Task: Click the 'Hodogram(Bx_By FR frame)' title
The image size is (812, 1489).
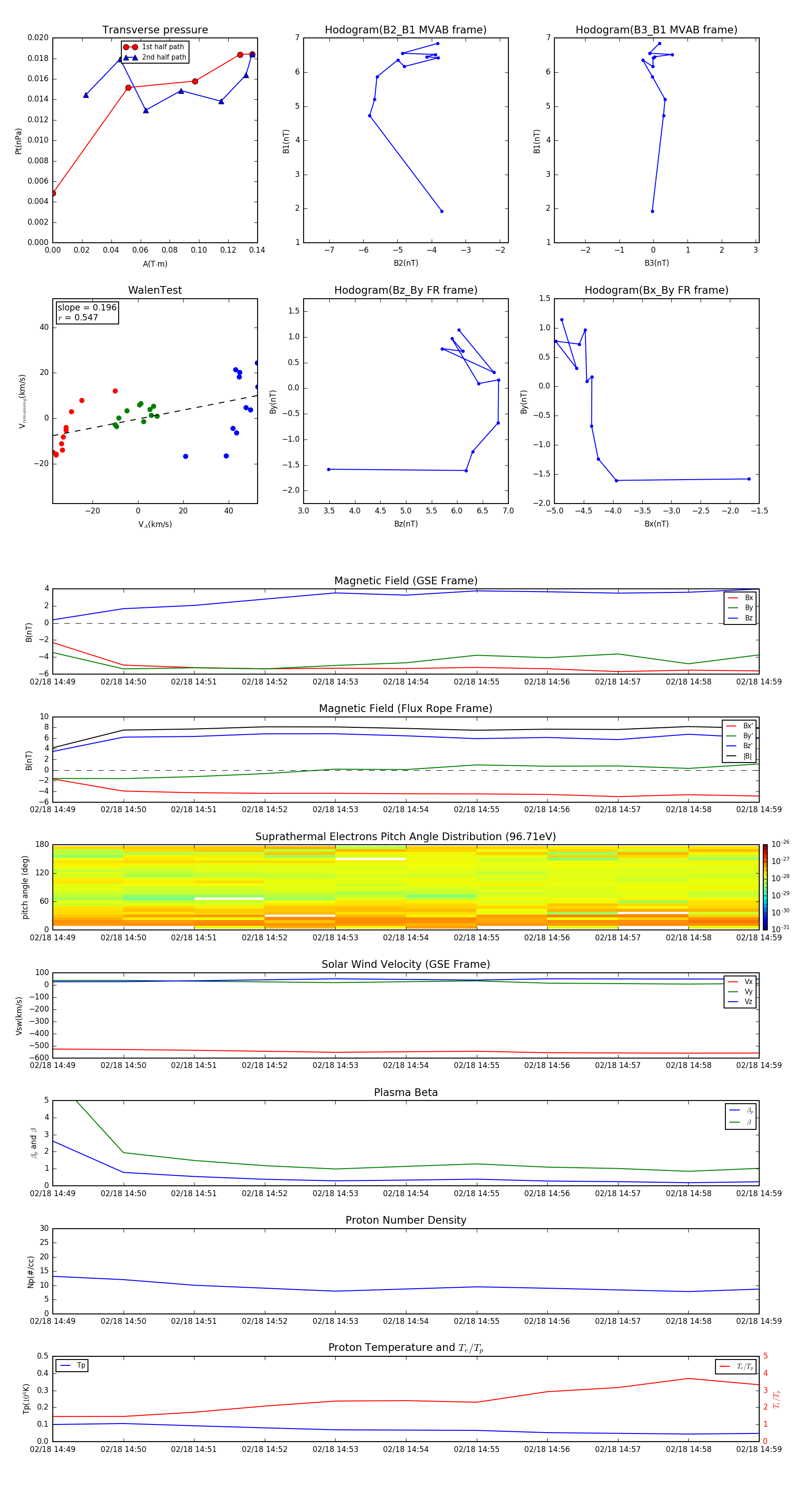Action: pos(656,290)
